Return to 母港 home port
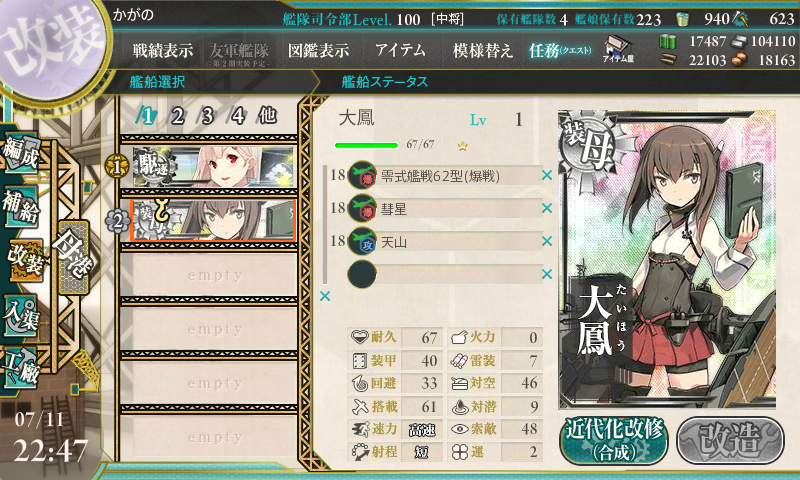This screenshot has width=800, height=480. click(x=74, y=256)
